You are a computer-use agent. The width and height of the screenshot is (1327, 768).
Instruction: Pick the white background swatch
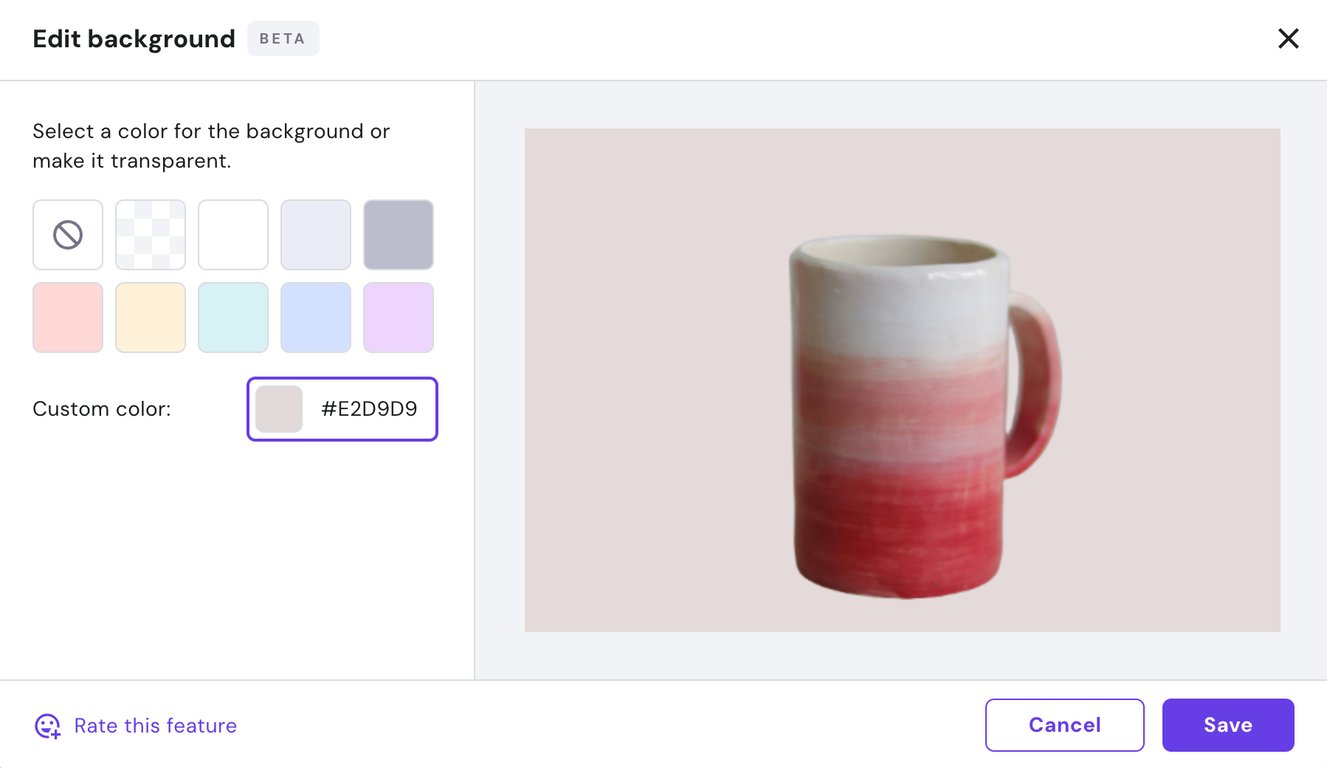(233, 235)
